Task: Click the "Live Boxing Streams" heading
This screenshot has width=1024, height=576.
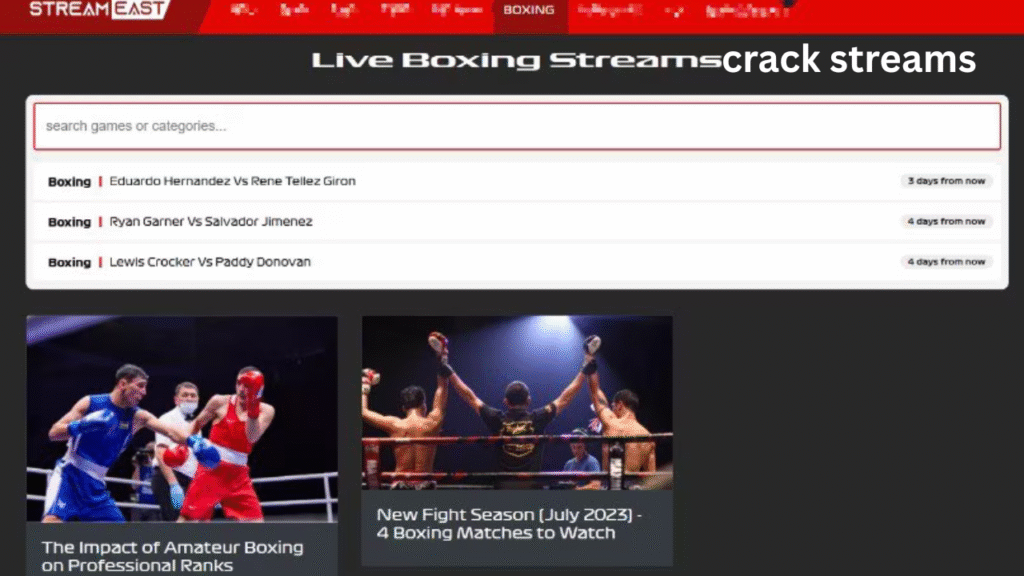Action: pyautogui.click(x=517, y=60)
